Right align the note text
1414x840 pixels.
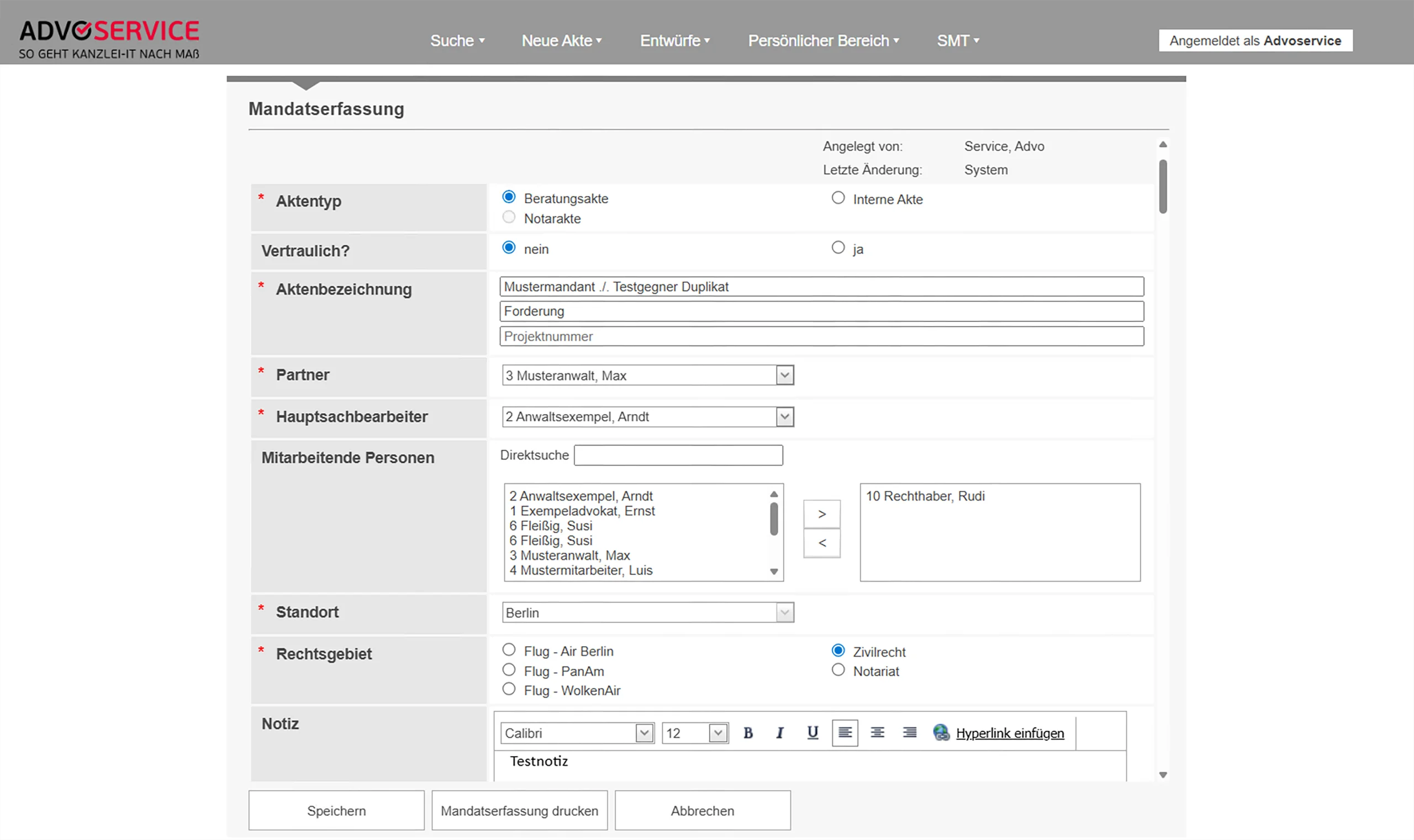pos(909,733)
